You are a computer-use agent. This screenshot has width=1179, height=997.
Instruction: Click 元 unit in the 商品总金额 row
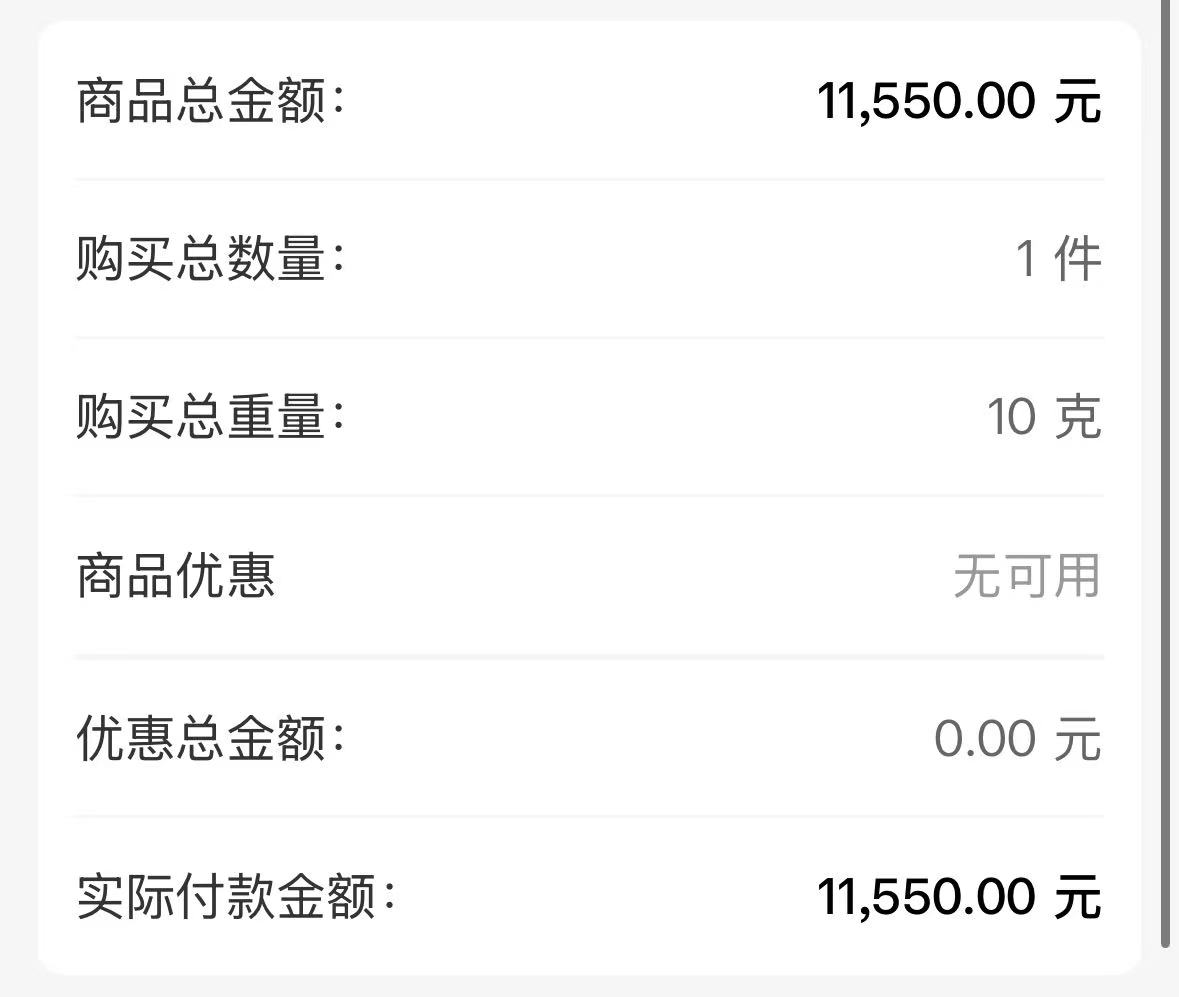tap(1077, 102)
